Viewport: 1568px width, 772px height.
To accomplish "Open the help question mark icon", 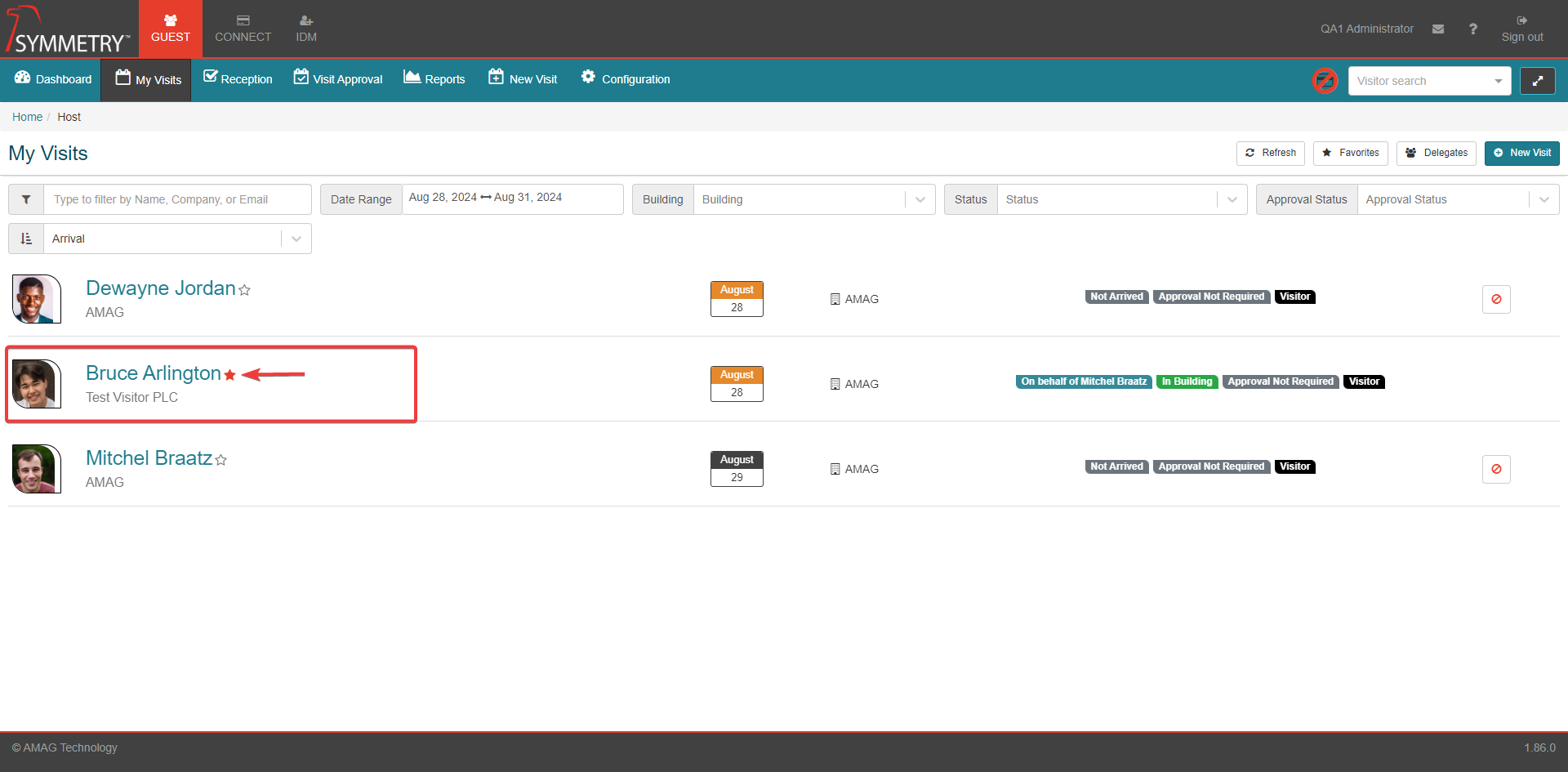I will click(x=1472, y=29).
